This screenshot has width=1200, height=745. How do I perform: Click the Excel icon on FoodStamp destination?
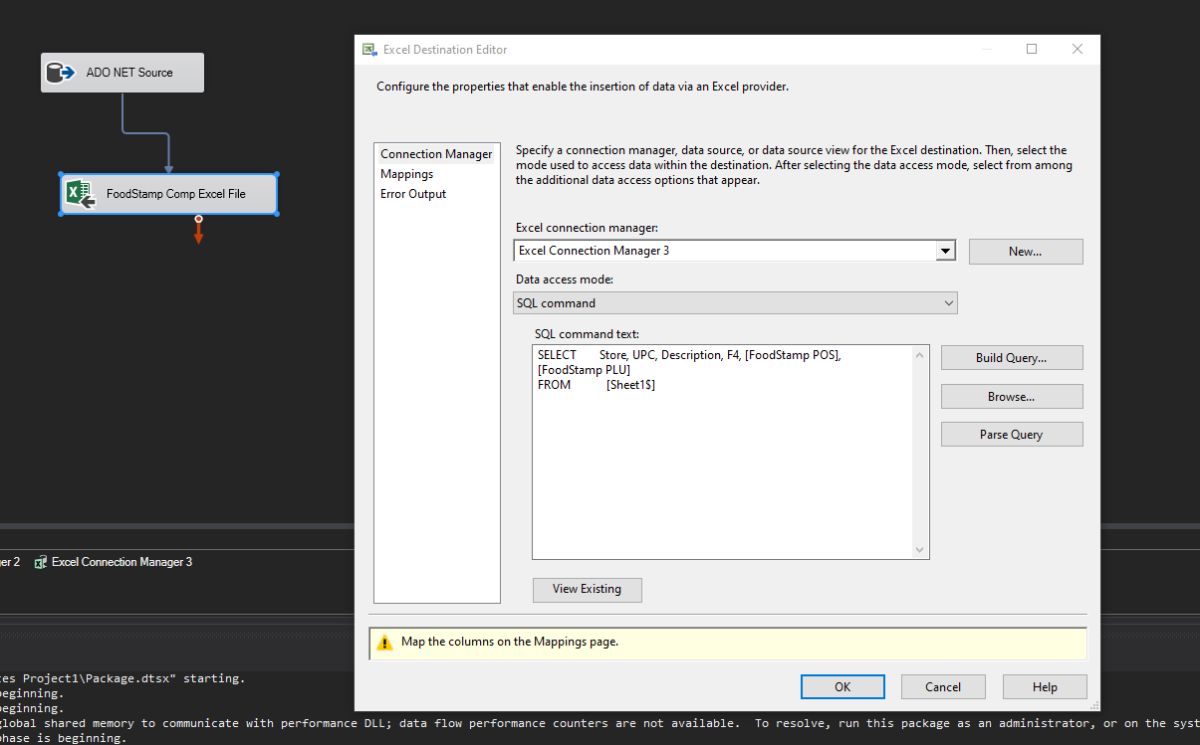80,194
